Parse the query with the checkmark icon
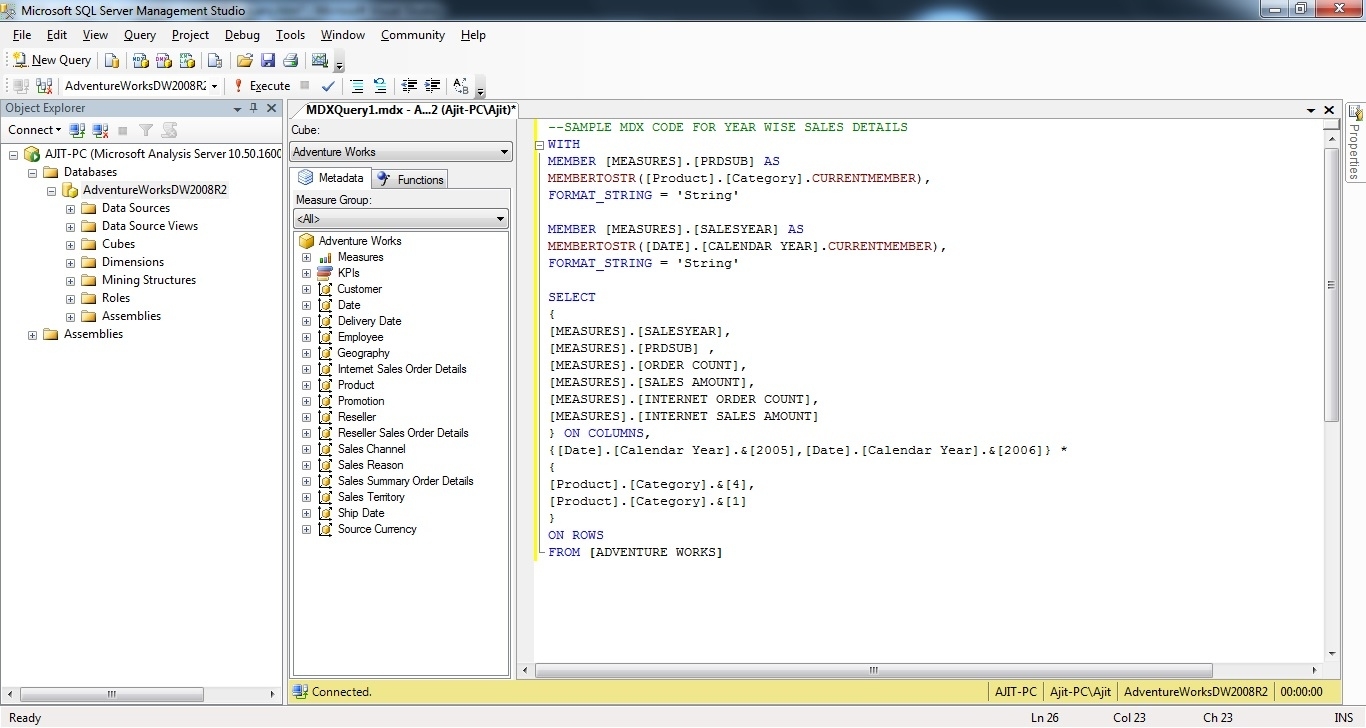Image resolution: width=1366 pixels, height=728 pixels. (x=328, y=86)
